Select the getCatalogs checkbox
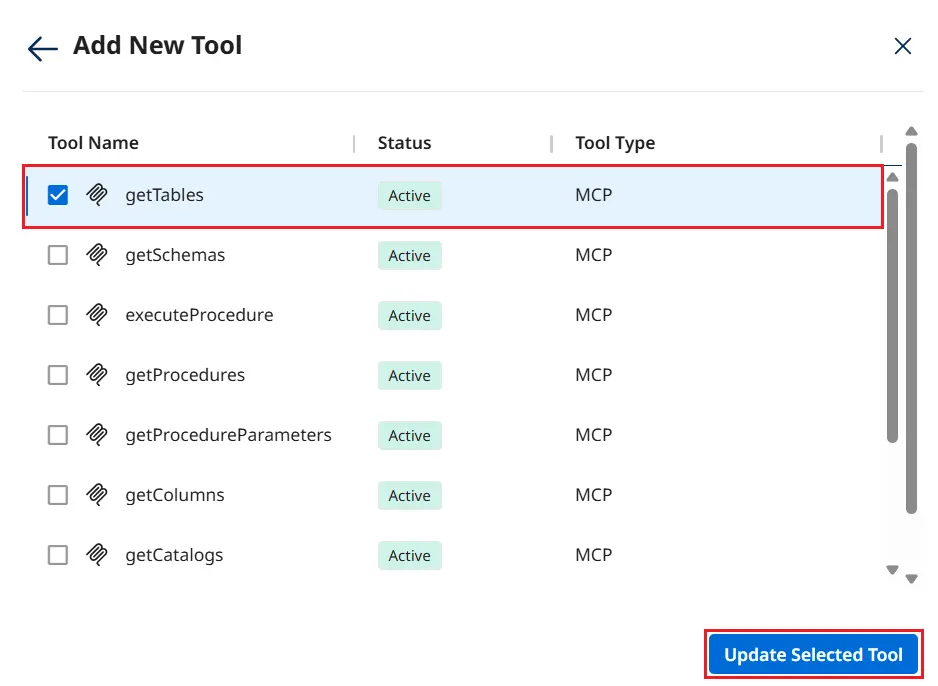The width and height of the screenshot is (938, 686). [x=58, y=555]
